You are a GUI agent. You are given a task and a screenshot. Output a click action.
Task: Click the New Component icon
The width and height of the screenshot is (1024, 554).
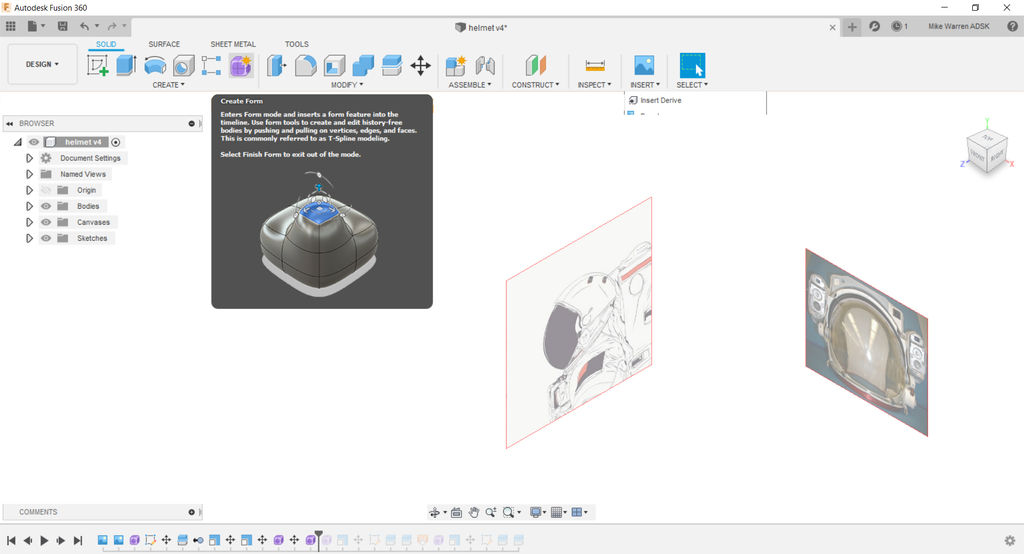455,65
